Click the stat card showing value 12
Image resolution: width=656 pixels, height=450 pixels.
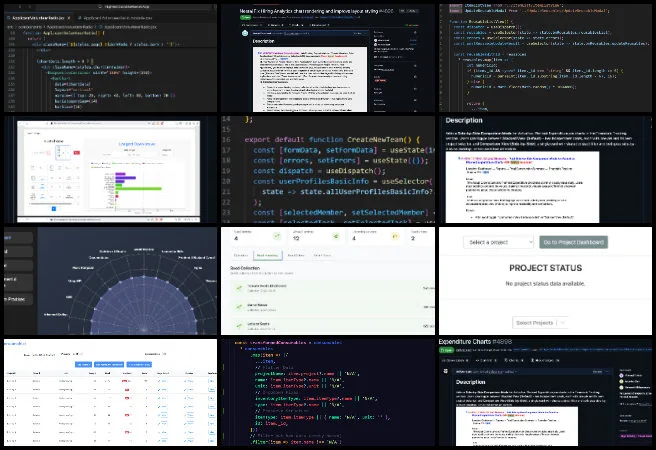317,236
